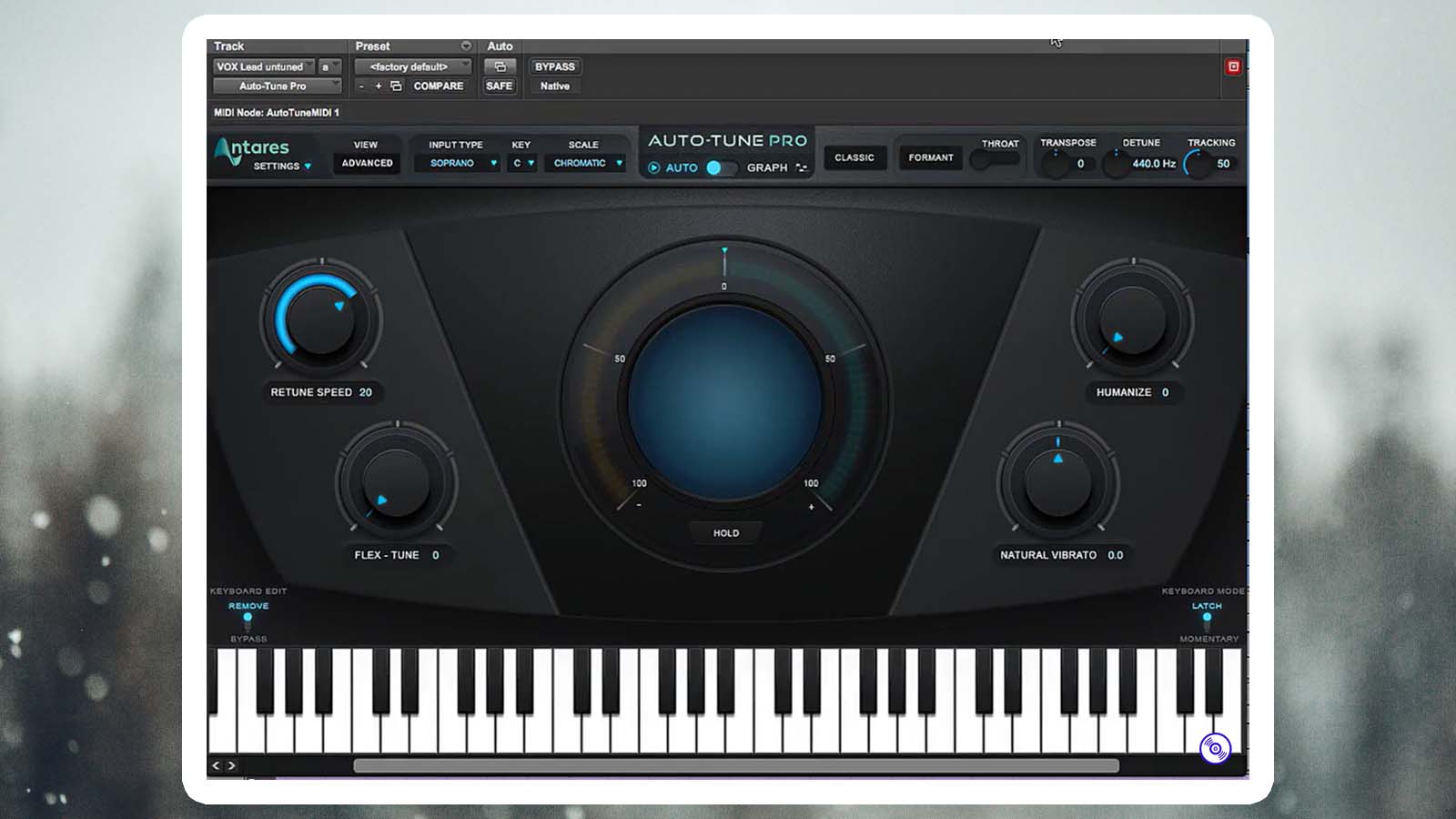Select Momentary keyboard mode label
This screenshot has width=1456, height=819.
point(1209,639)
